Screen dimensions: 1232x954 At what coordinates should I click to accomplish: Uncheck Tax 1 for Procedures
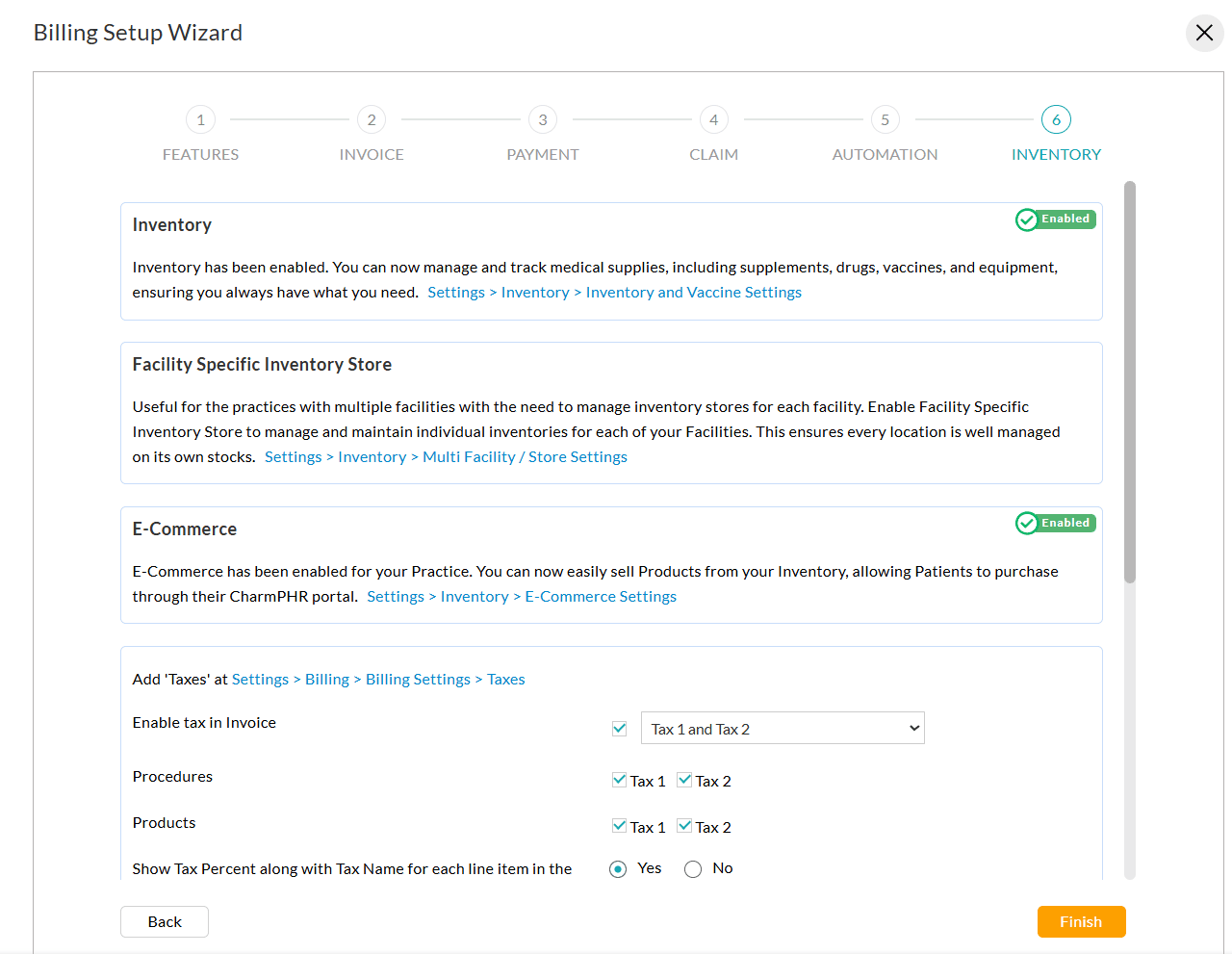619,780
